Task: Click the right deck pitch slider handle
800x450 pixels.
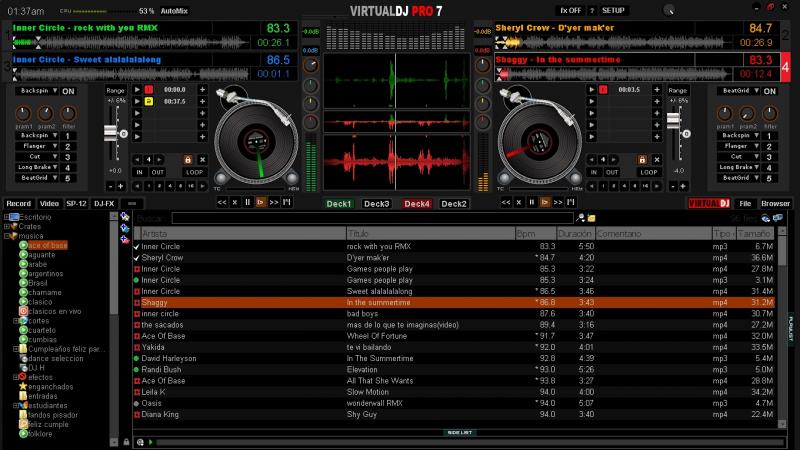Action: coord(673,120)
